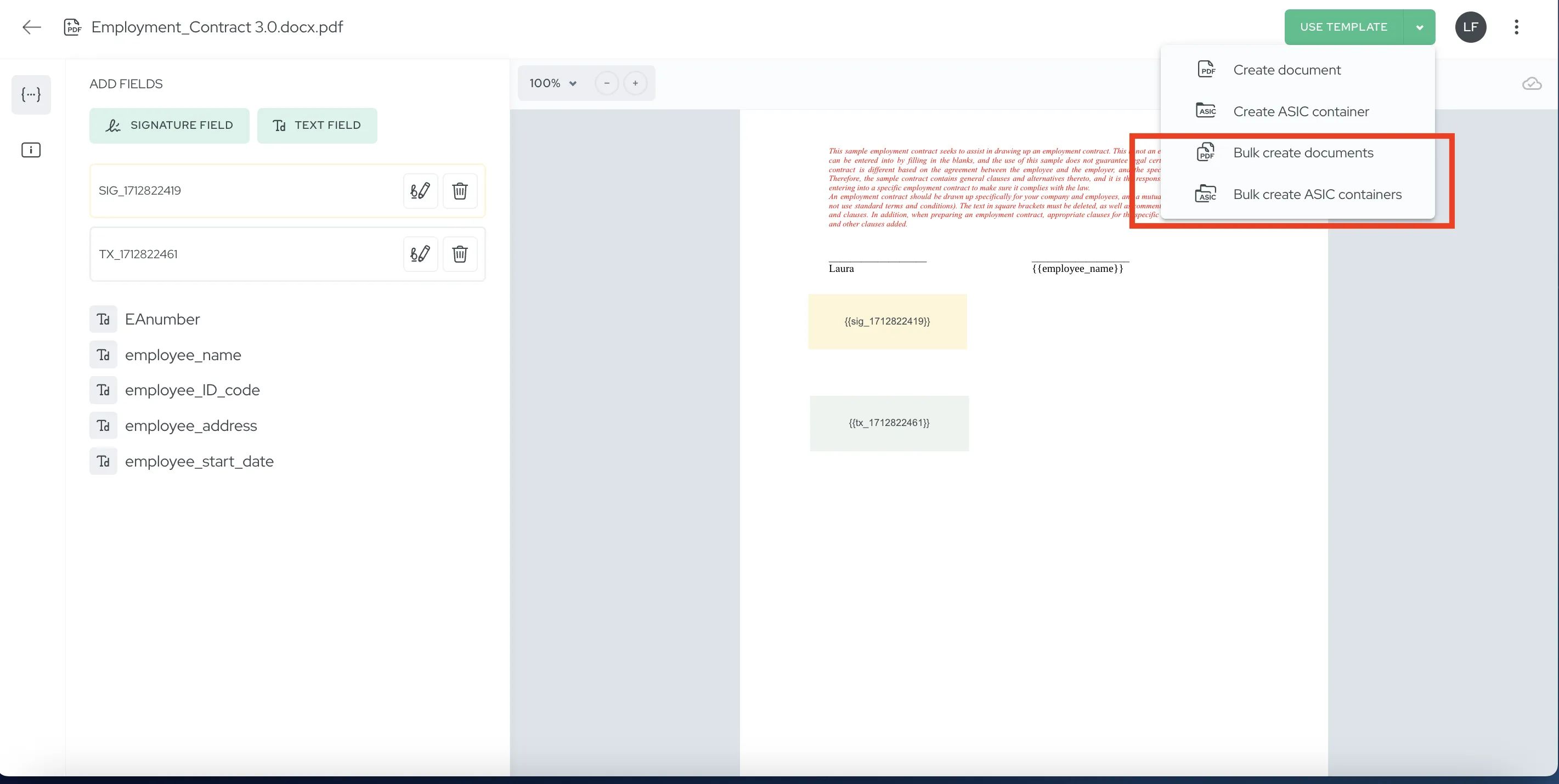Delete the TX_1712822461 field
Image resolution: width=1559 pixels, height=784 pixels.
[x=460, y=254]
